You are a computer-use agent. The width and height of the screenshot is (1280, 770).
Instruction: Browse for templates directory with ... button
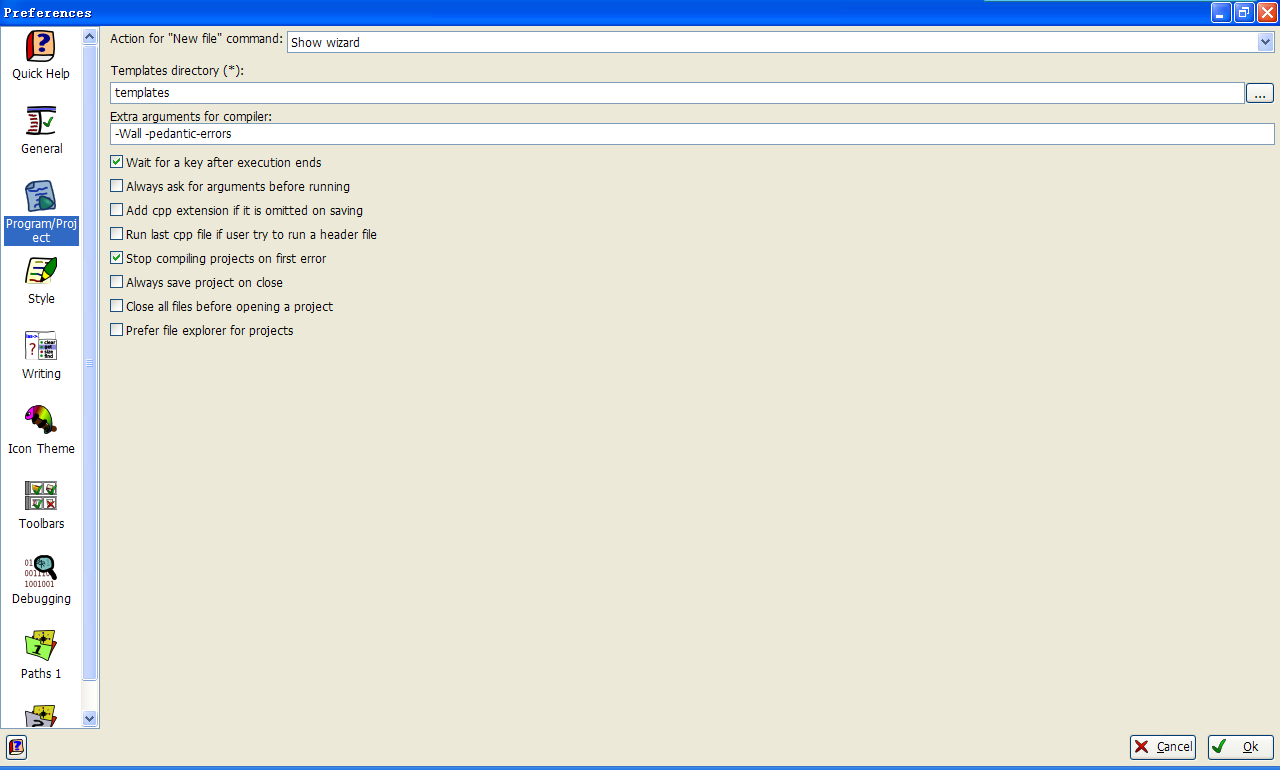coord(1259,93)
